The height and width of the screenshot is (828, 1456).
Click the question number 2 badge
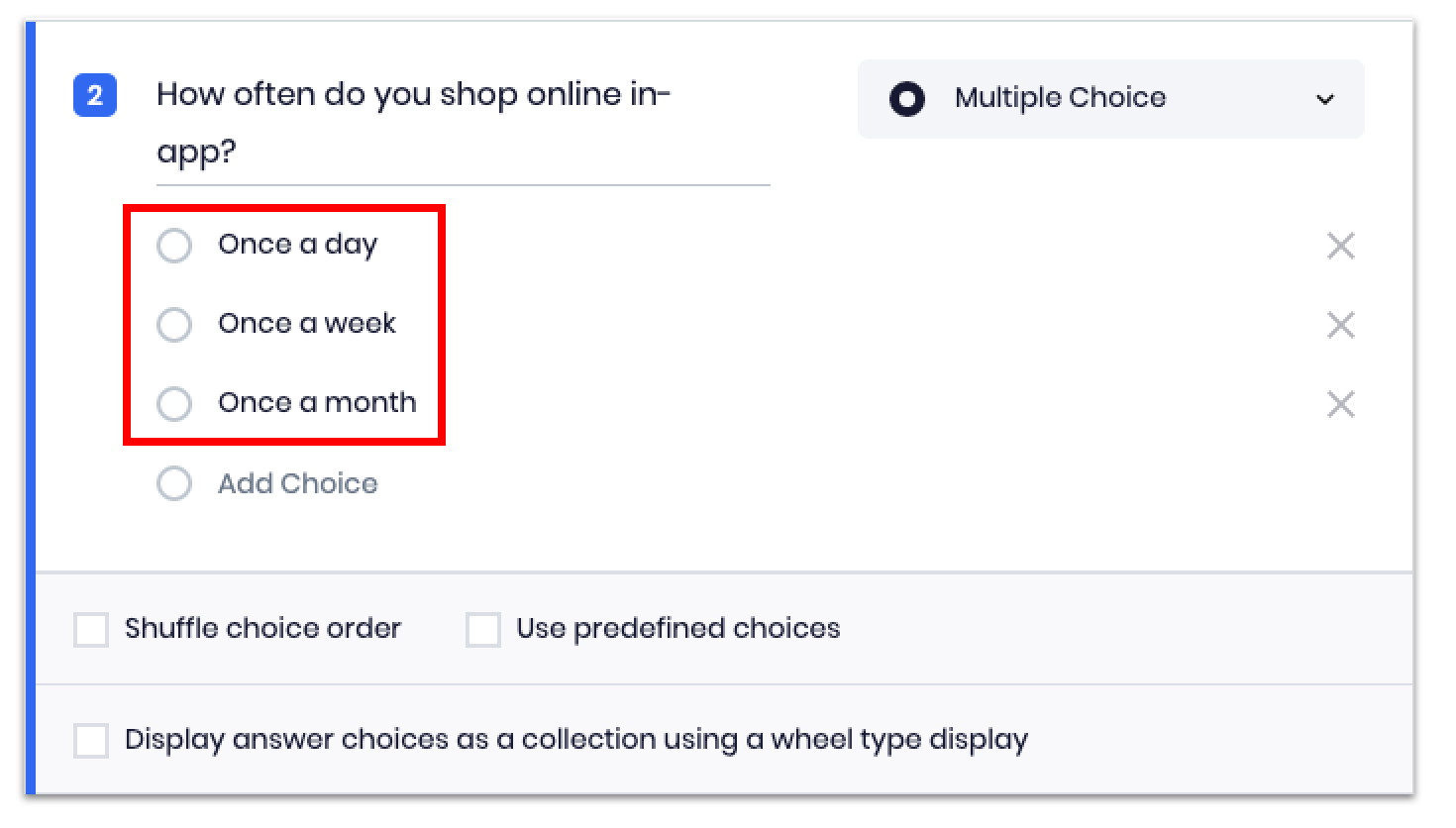tap(95, 96)
